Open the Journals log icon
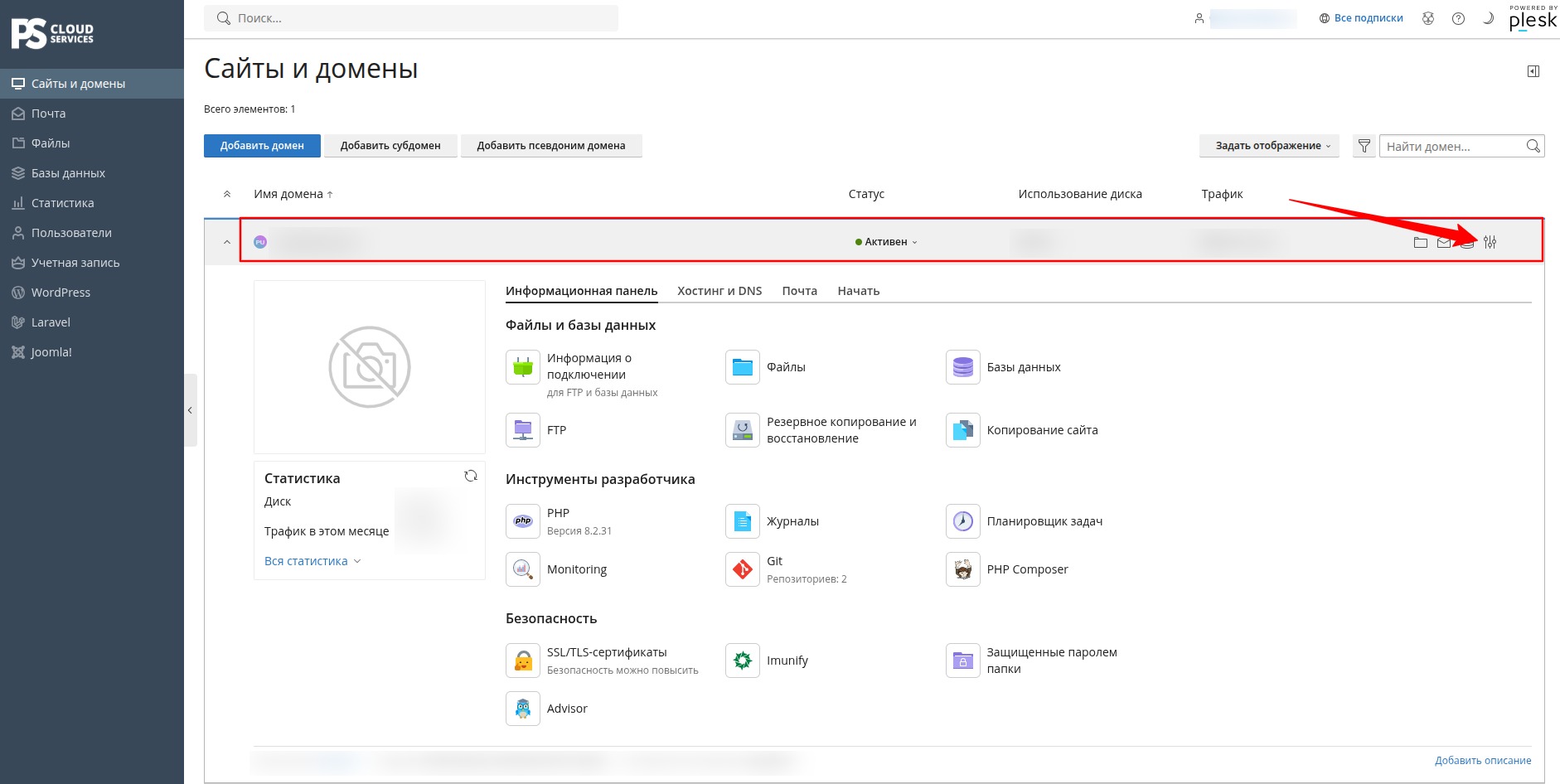Screen dimensions: 1560x784 [x=743, y=521]
